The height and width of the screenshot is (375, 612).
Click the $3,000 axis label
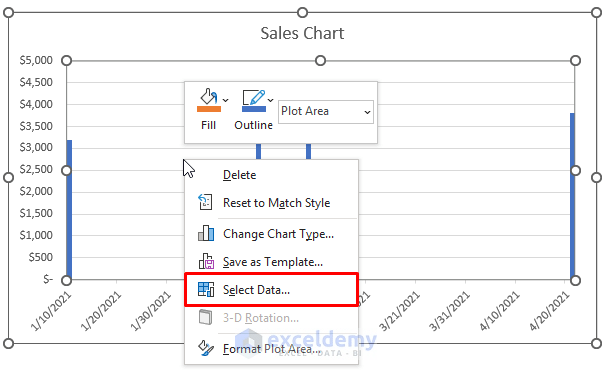pyautogui.click(x=36, y=147)
